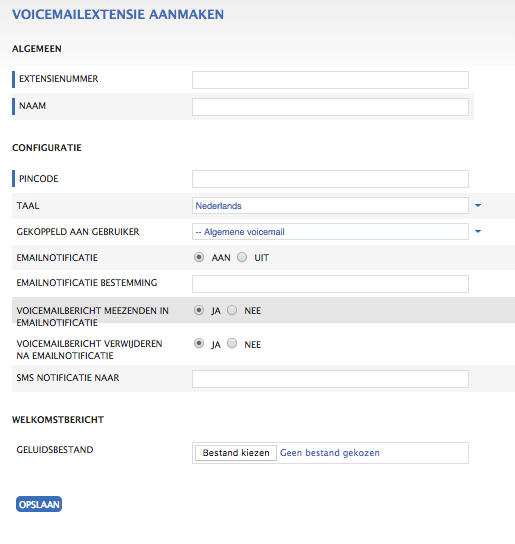This screenshot has width=515, height=544.
Task: Focus the SMS notificatie naar field
Action: (330, 379)
